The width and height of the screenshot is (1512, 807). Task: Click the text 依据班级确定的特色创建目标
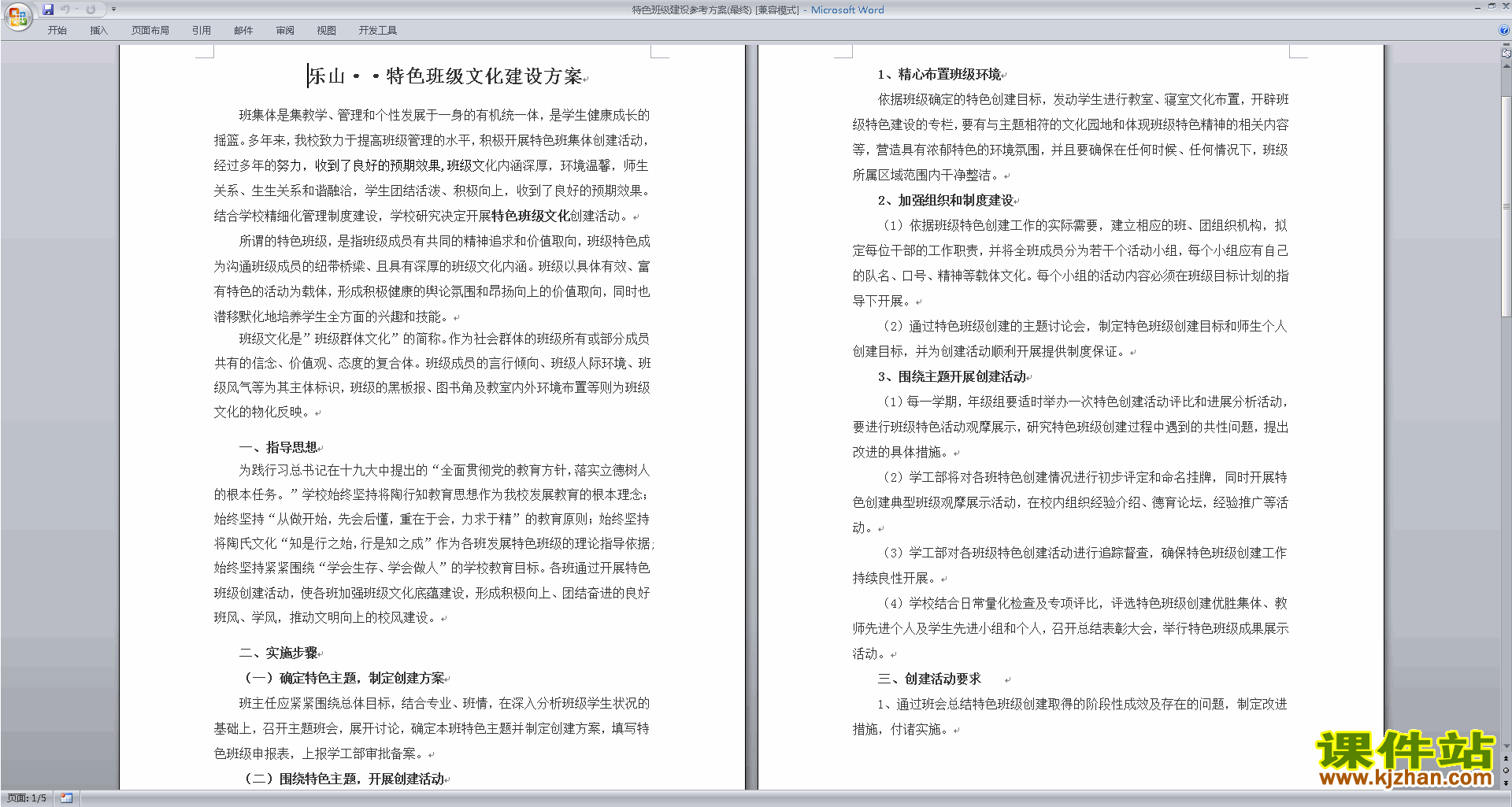[959, 99]
